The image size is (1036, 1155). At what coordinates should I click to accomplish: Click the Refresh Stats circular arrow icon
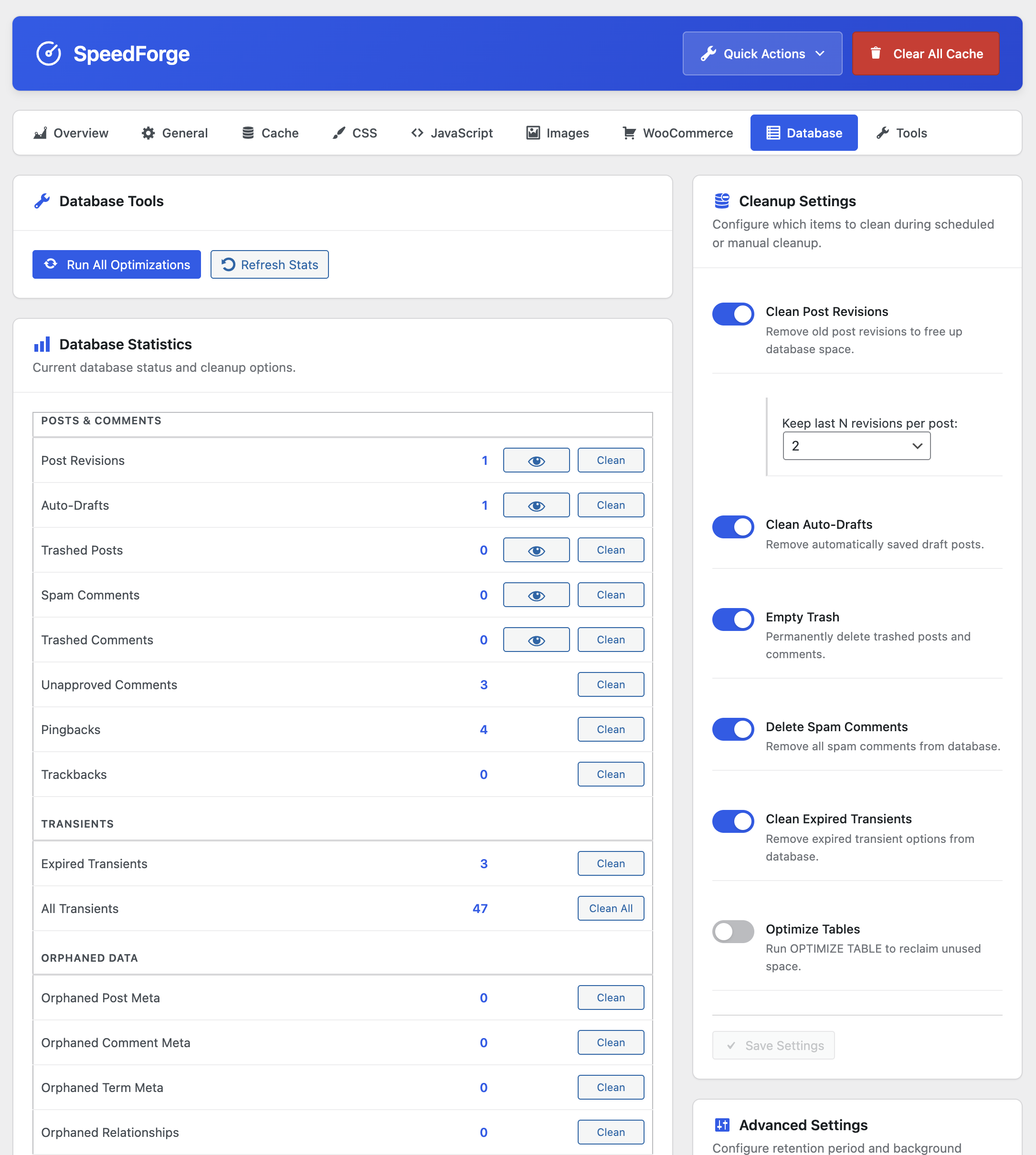click(x=228, y=264)
